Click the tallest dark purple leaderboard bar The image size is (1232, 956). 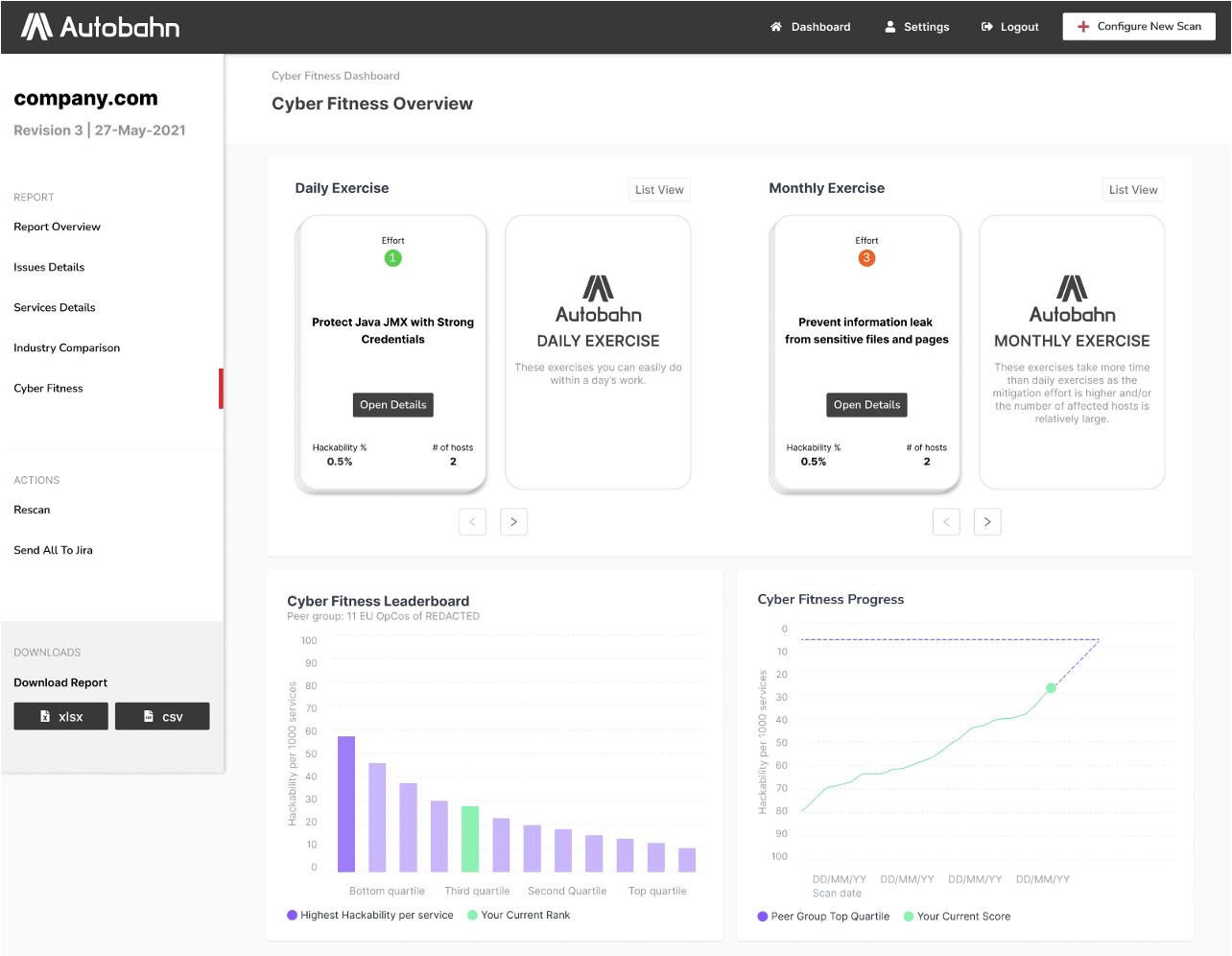point(346,804)
